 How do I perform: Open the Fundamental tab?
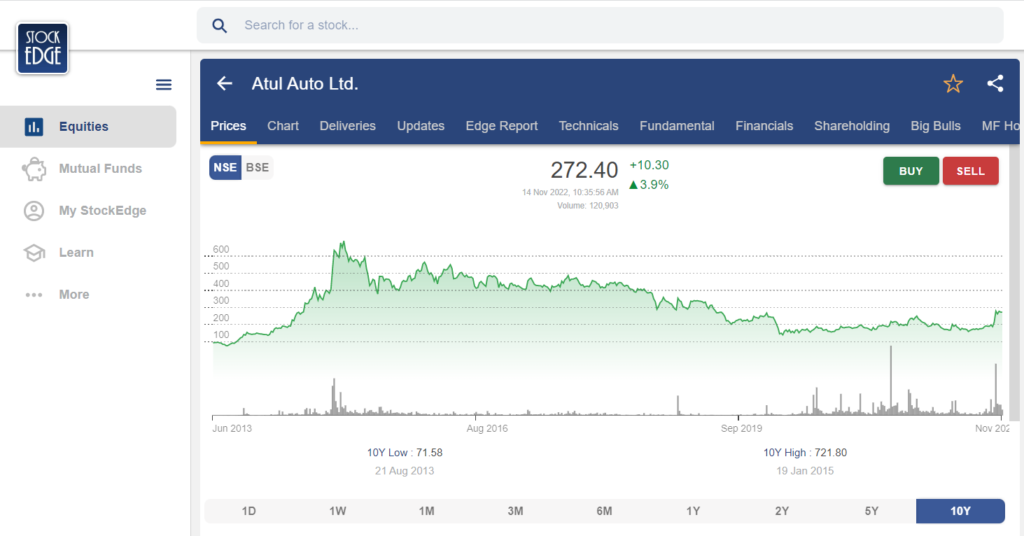[x=677, y=126]
